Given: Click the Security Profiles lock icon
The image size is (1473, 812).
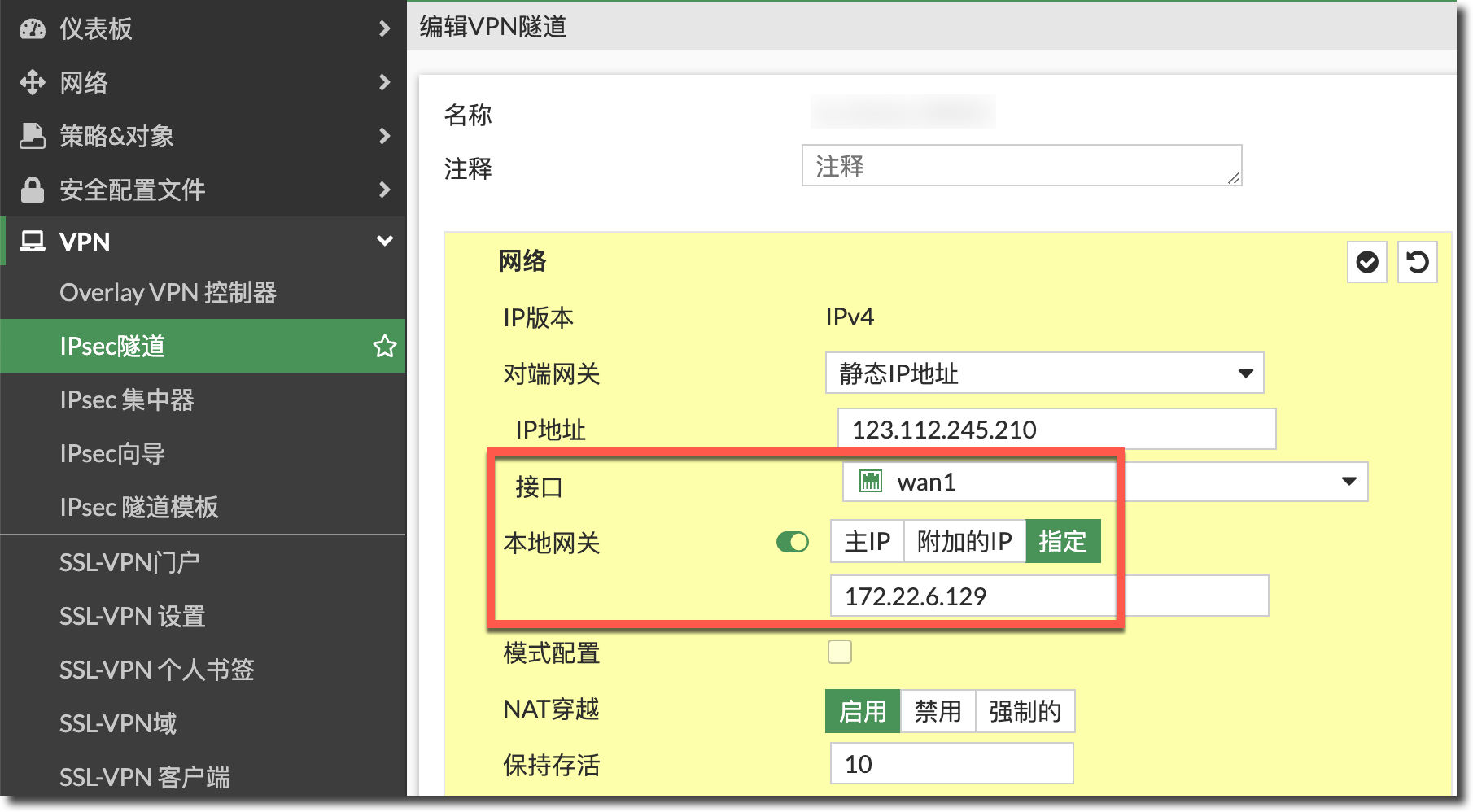Looking at the screenshot, I should pos(33,190).
